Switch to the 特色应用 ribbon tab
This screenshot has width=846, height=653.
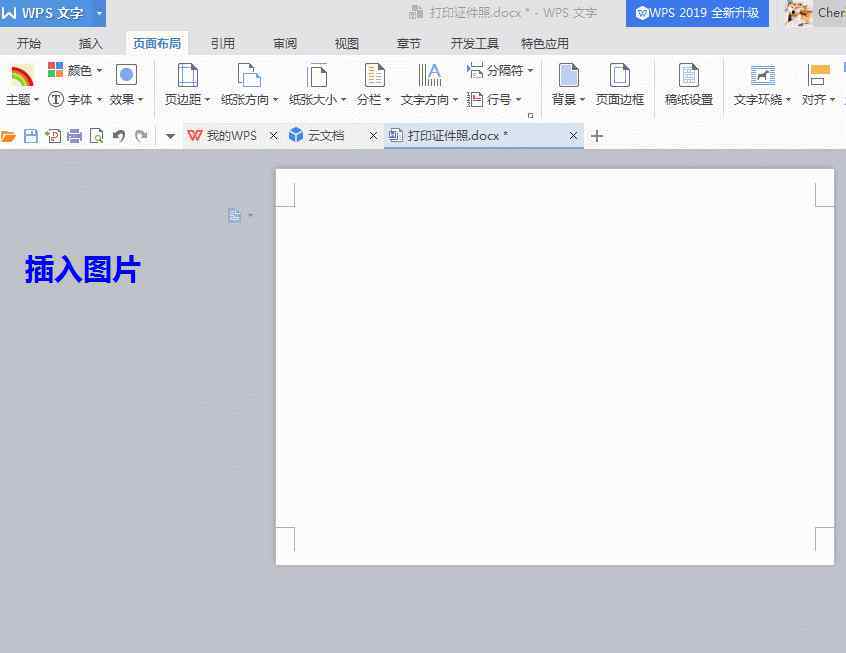point(544,43)
